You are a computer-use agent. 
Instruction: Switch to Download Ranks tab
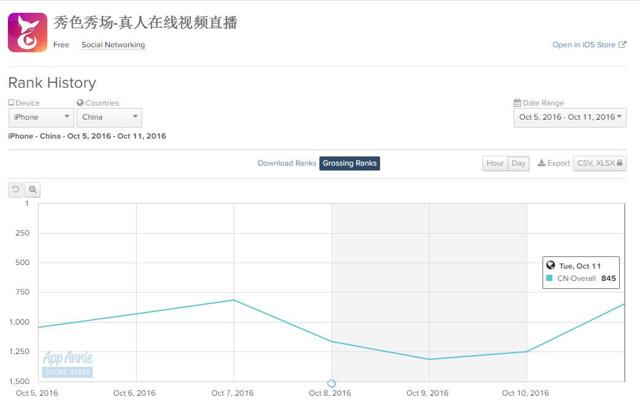[287, 163]
